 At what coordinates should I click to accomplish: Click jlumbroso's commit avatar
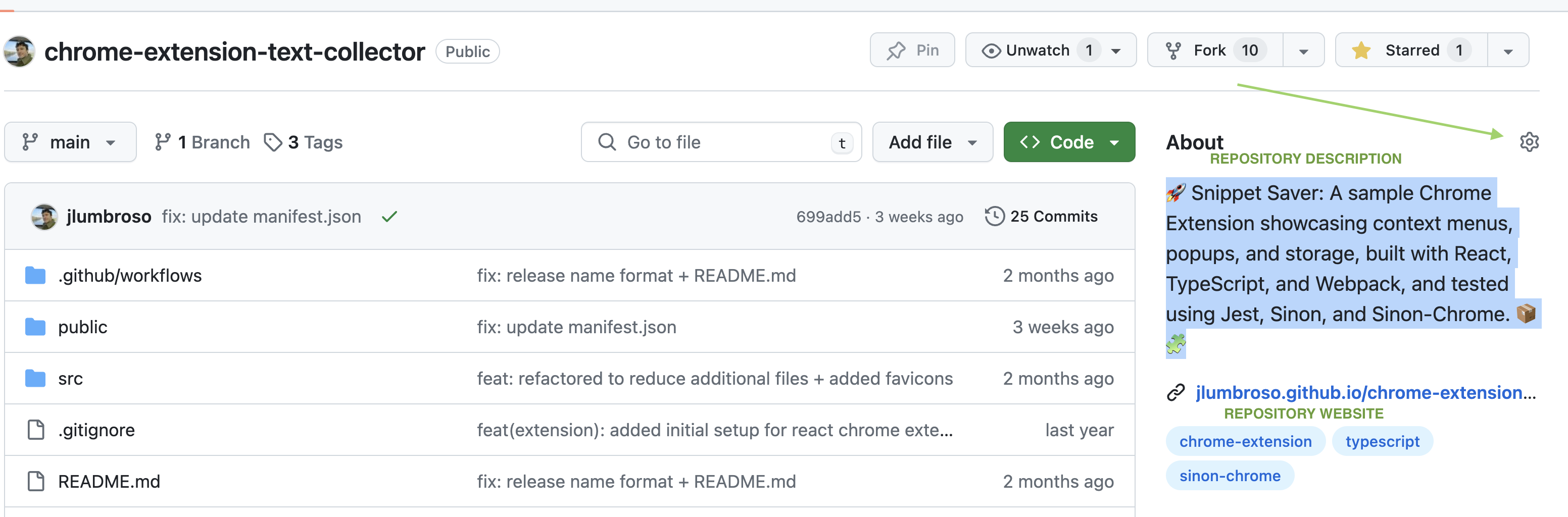44,217
